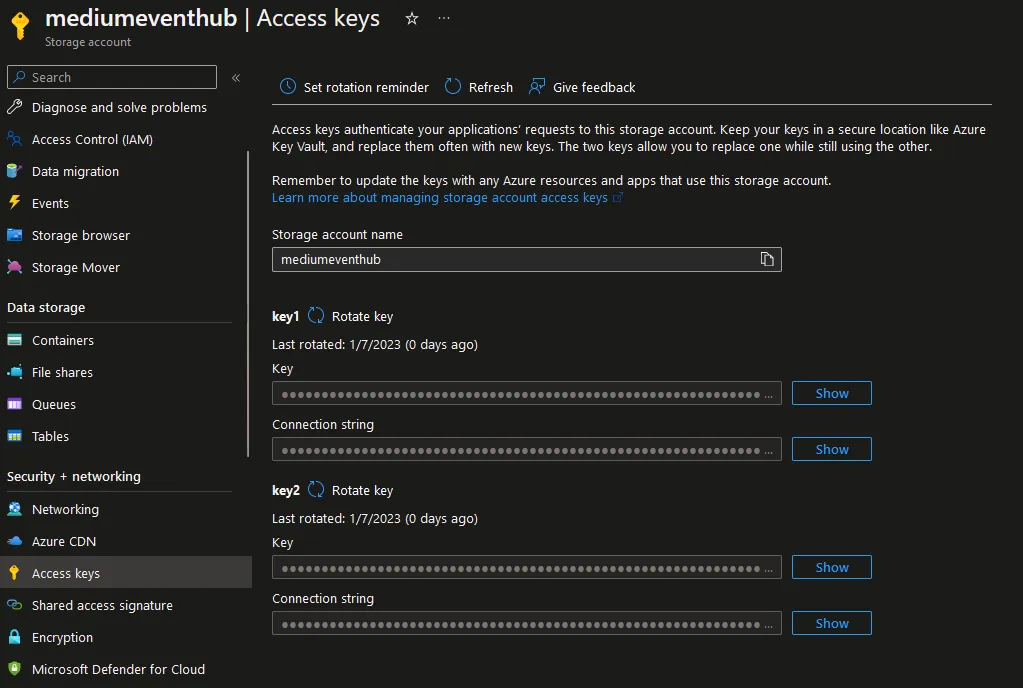Click Rotate key text for key2

click(x=362, y=490)
